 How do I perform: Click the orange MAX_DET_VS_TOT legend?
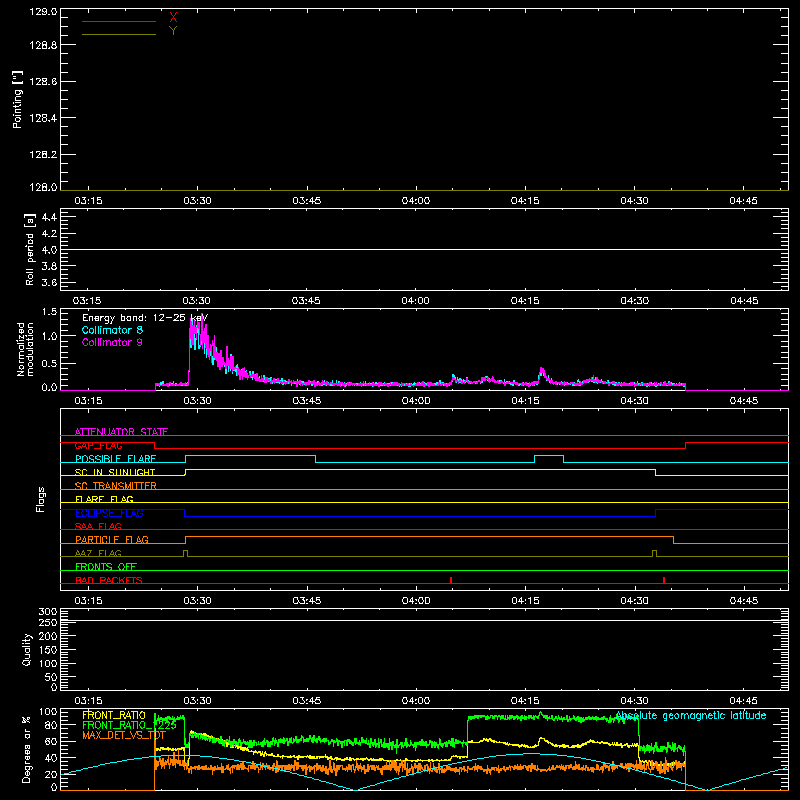(x=124, y=736)
